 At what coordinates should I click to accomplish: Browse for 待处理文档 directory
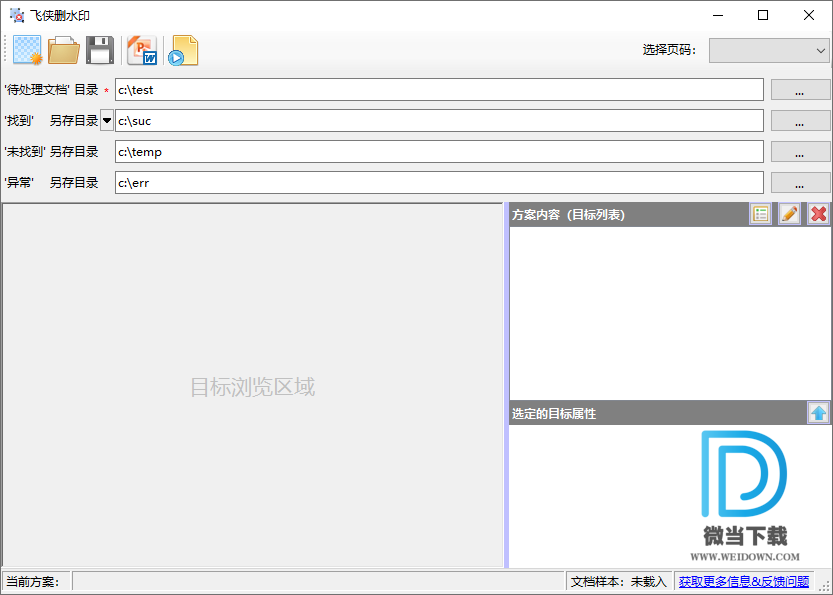pyautogui.click(x=800, y=90)
